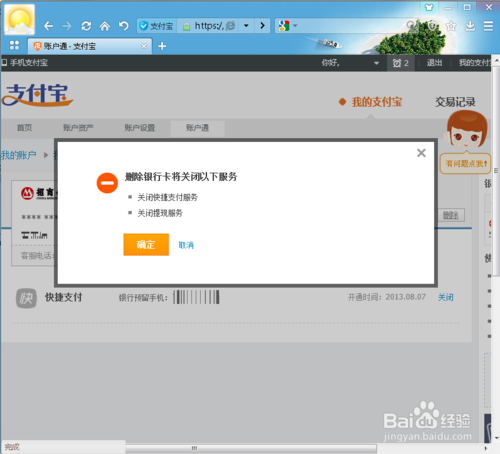Open the browser hamburger menu
Viewport: 500px width, 454px height.
(488, 26)
